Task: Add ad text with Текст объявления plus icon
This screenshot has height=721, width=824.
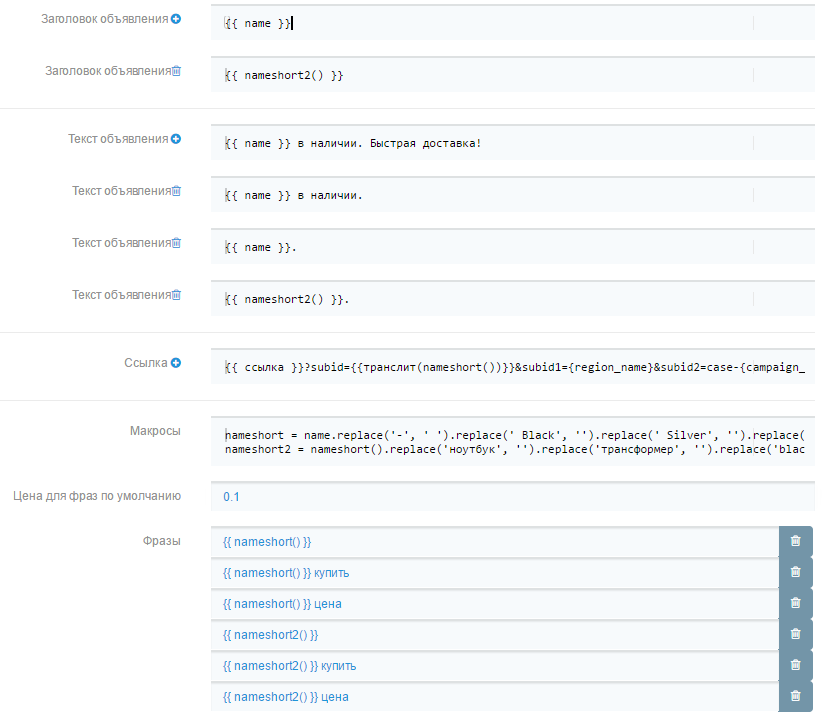Action: pyautogui.click(x=176, y=139)
